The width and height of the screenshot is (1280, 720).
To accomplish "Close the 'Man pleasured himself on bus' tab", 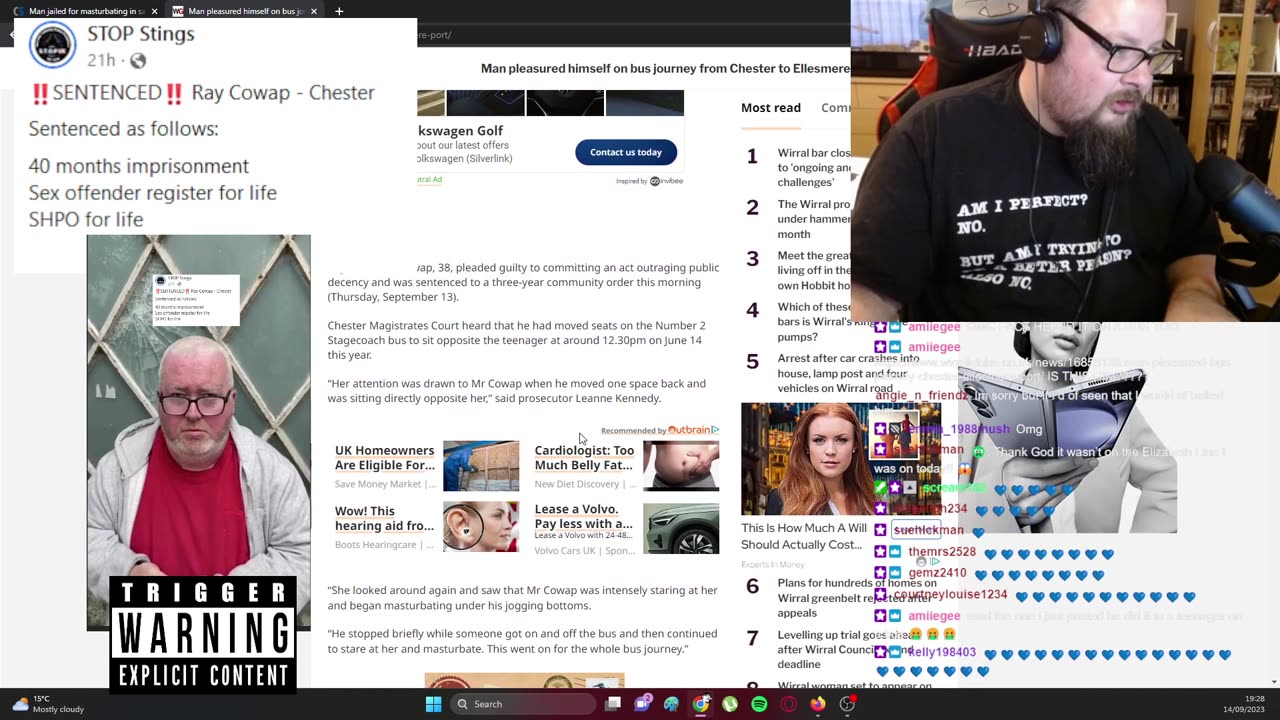I will [x=314, y=11].
